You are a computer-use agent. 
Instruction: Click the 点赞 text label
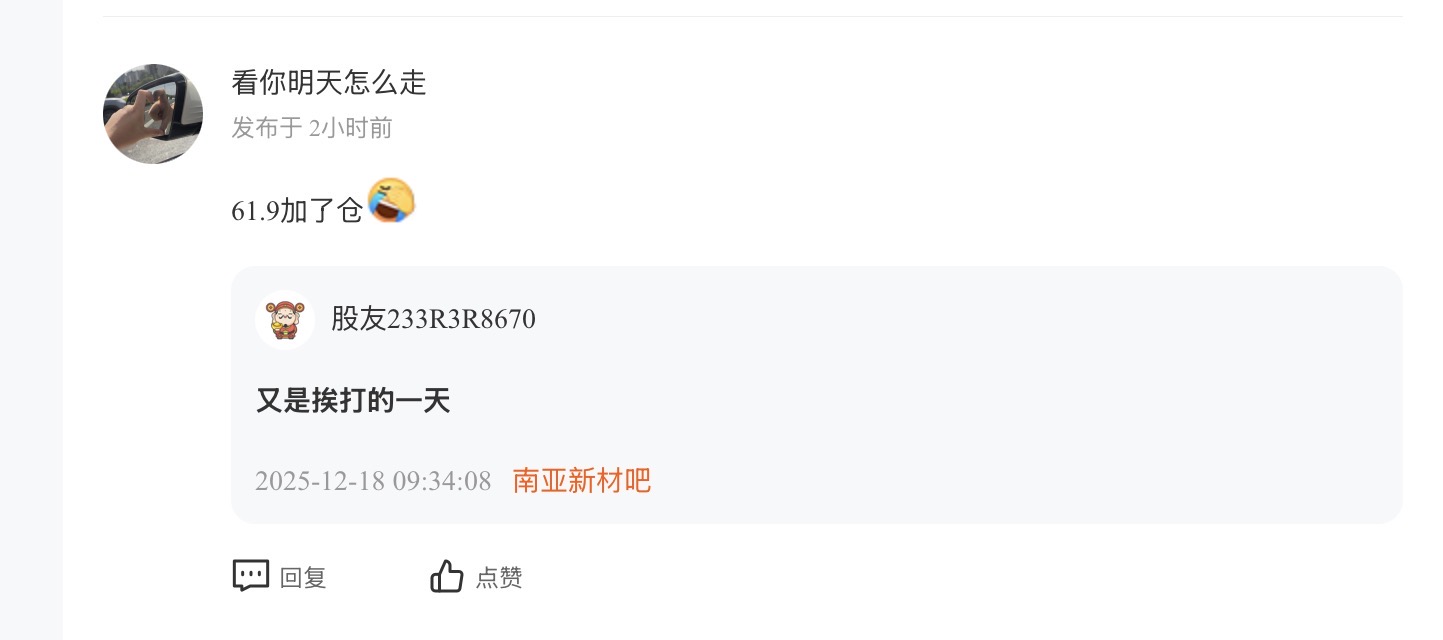click(499, 578)
